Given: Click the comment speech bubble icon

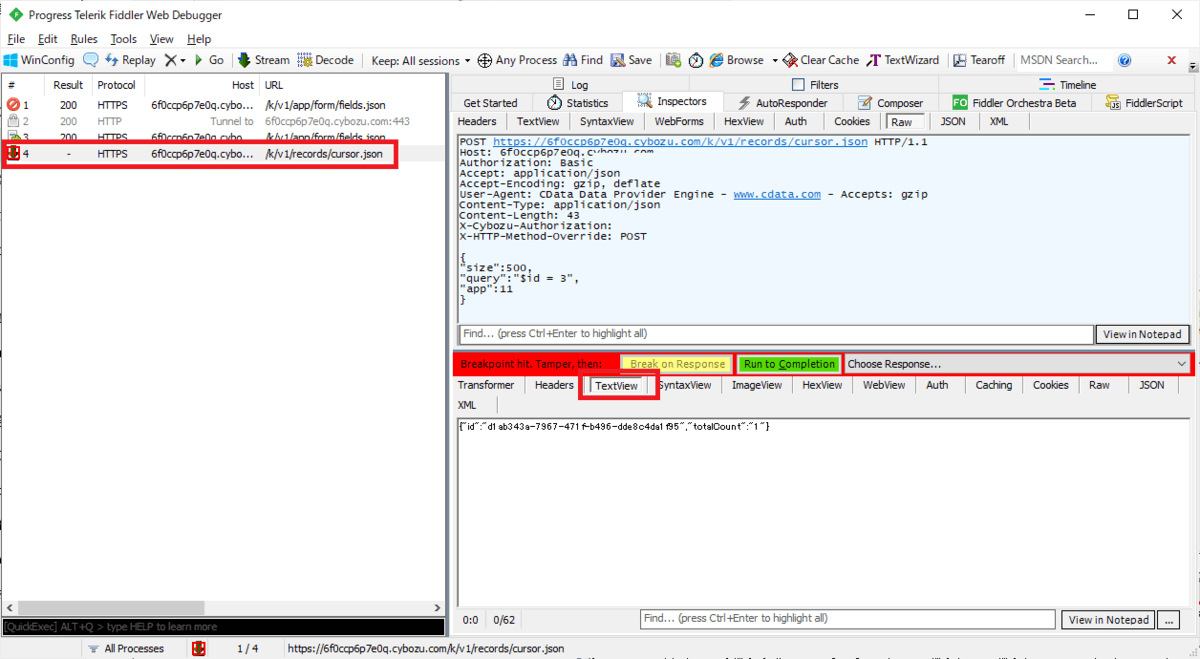Looking at the screenshot, I should click(90, 60).
